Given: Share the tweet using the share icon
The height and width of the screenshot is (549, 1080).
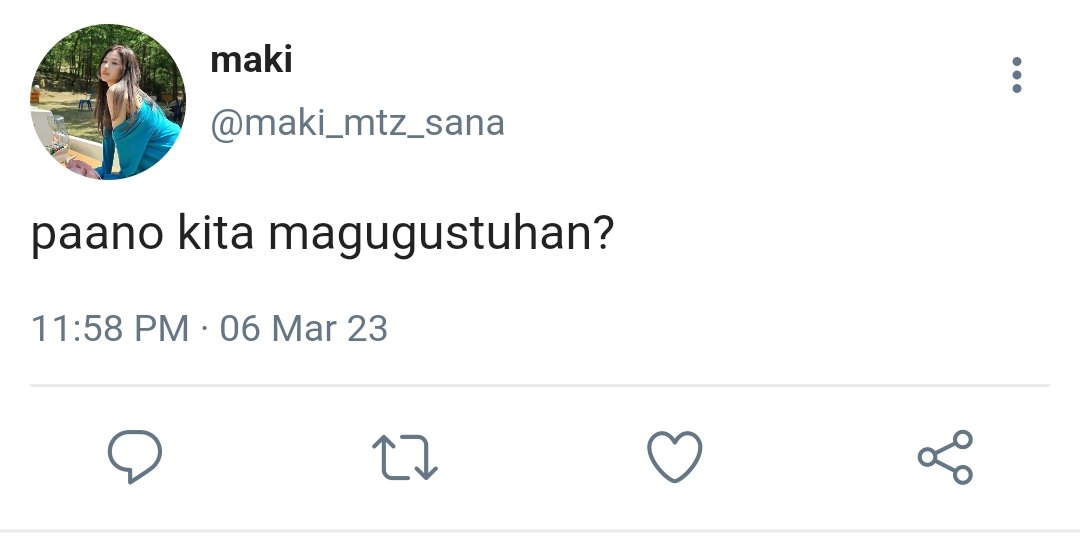Looking at the screenshot, I should click(945, 457).
